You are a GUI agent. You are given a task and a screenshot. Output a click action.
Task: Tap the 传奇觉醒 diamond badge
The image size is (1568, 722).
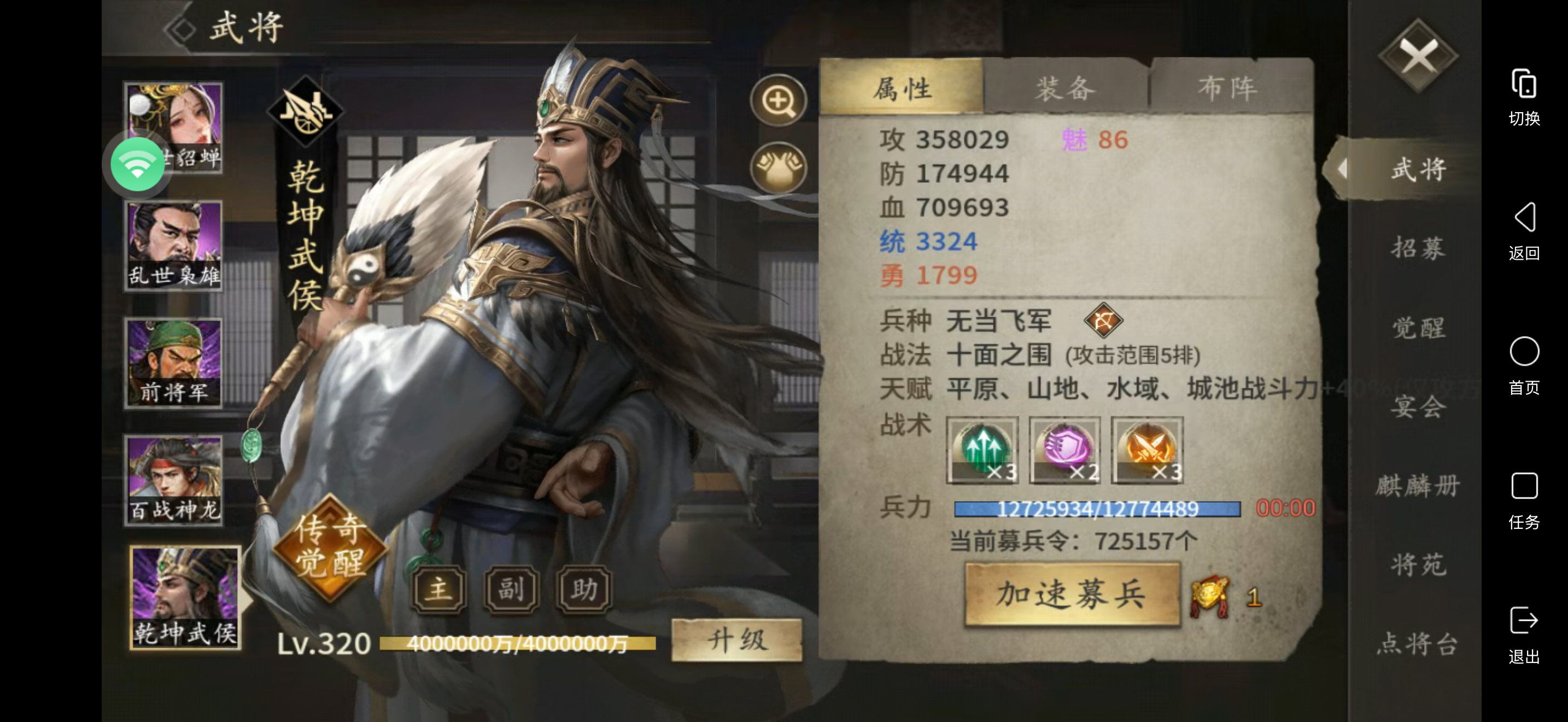click(x=330, y=546)
